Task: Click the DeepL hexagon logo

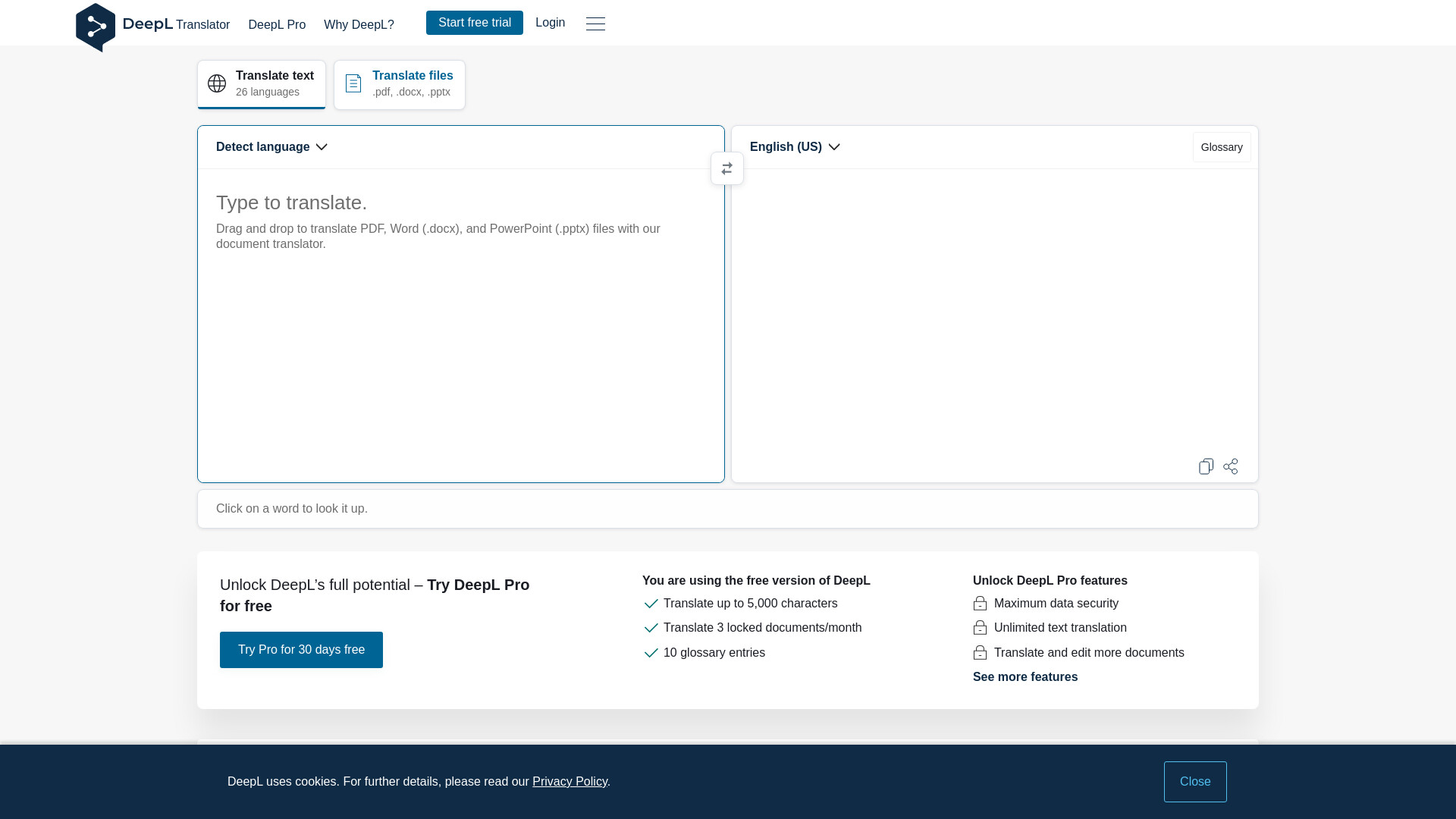Action: coord(96,27)
